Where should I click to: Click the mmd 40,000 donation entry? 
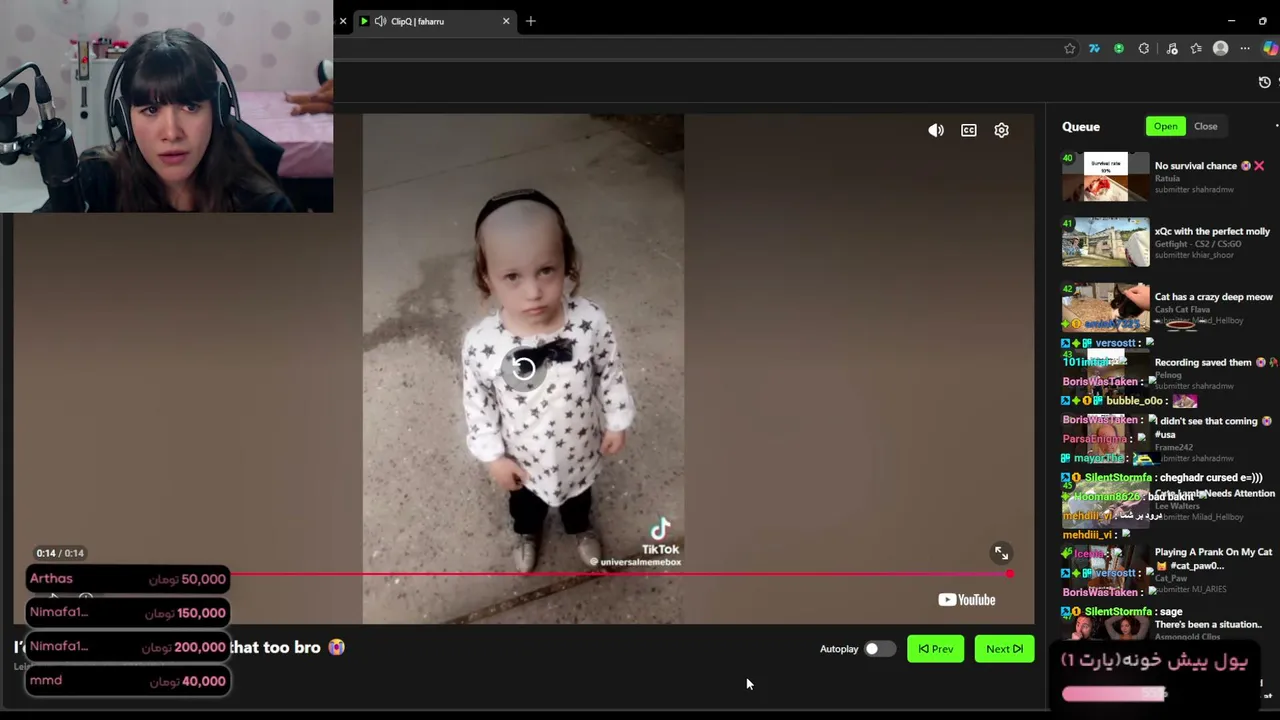pyautogui.click(x=128, y=681)
